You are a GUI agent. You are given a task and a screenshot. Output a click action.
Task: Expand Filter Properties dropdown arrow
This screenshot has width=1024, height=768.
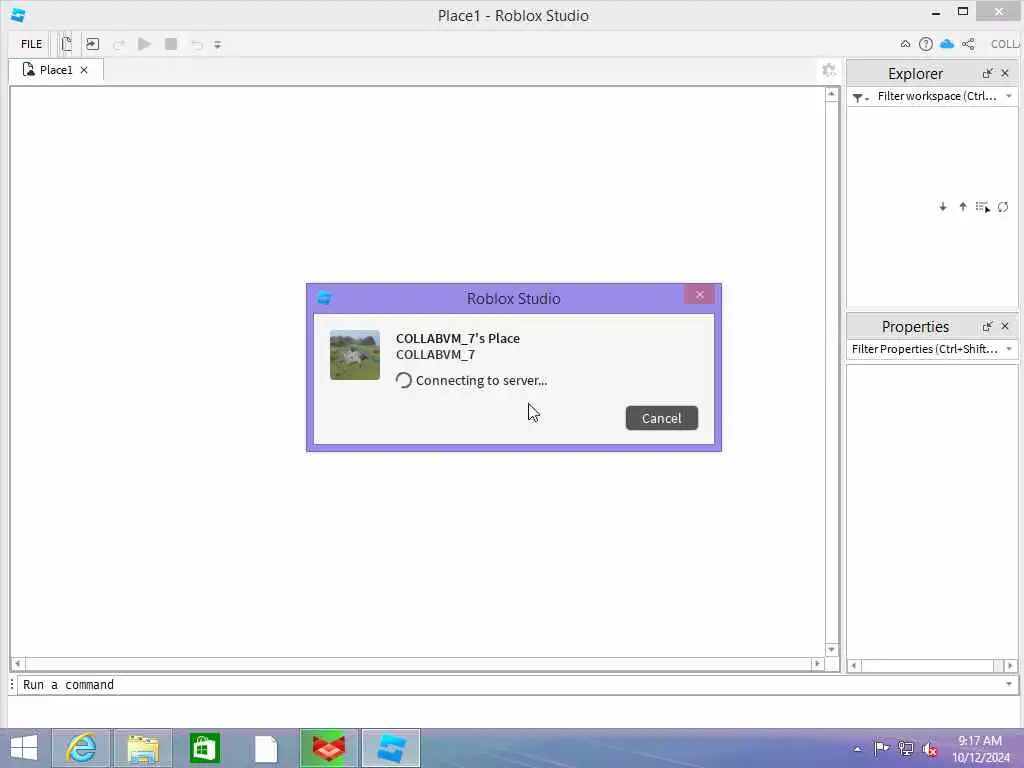(1009, 349)
